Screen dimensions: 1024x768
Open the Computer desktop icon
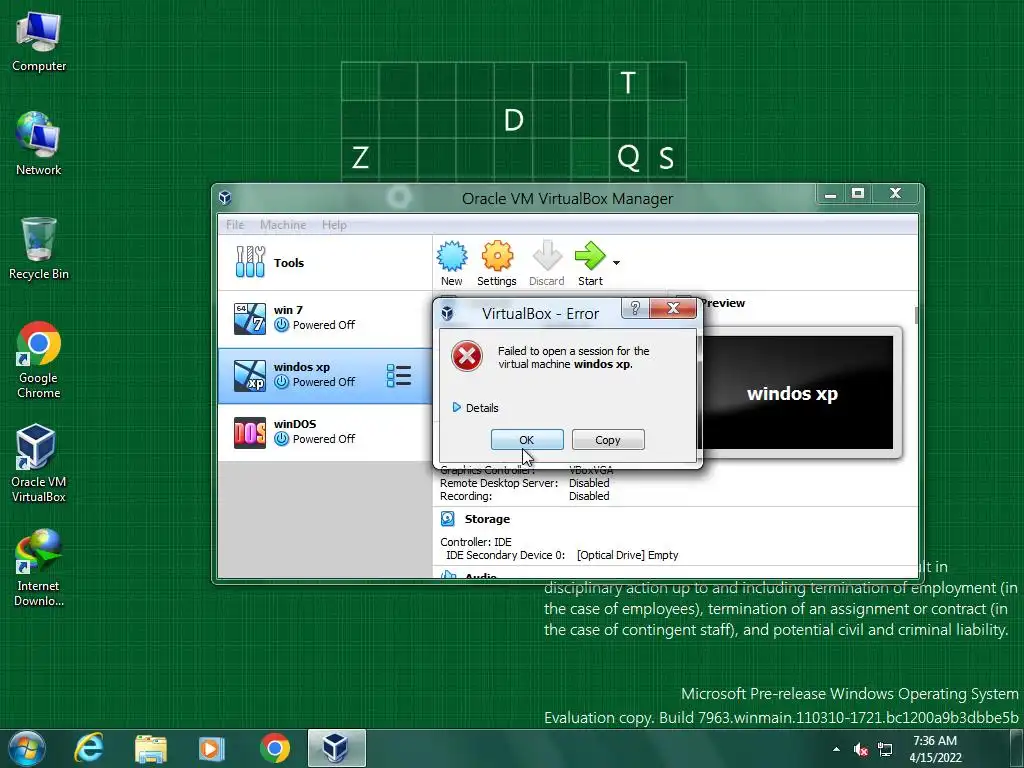click(39, 42)
